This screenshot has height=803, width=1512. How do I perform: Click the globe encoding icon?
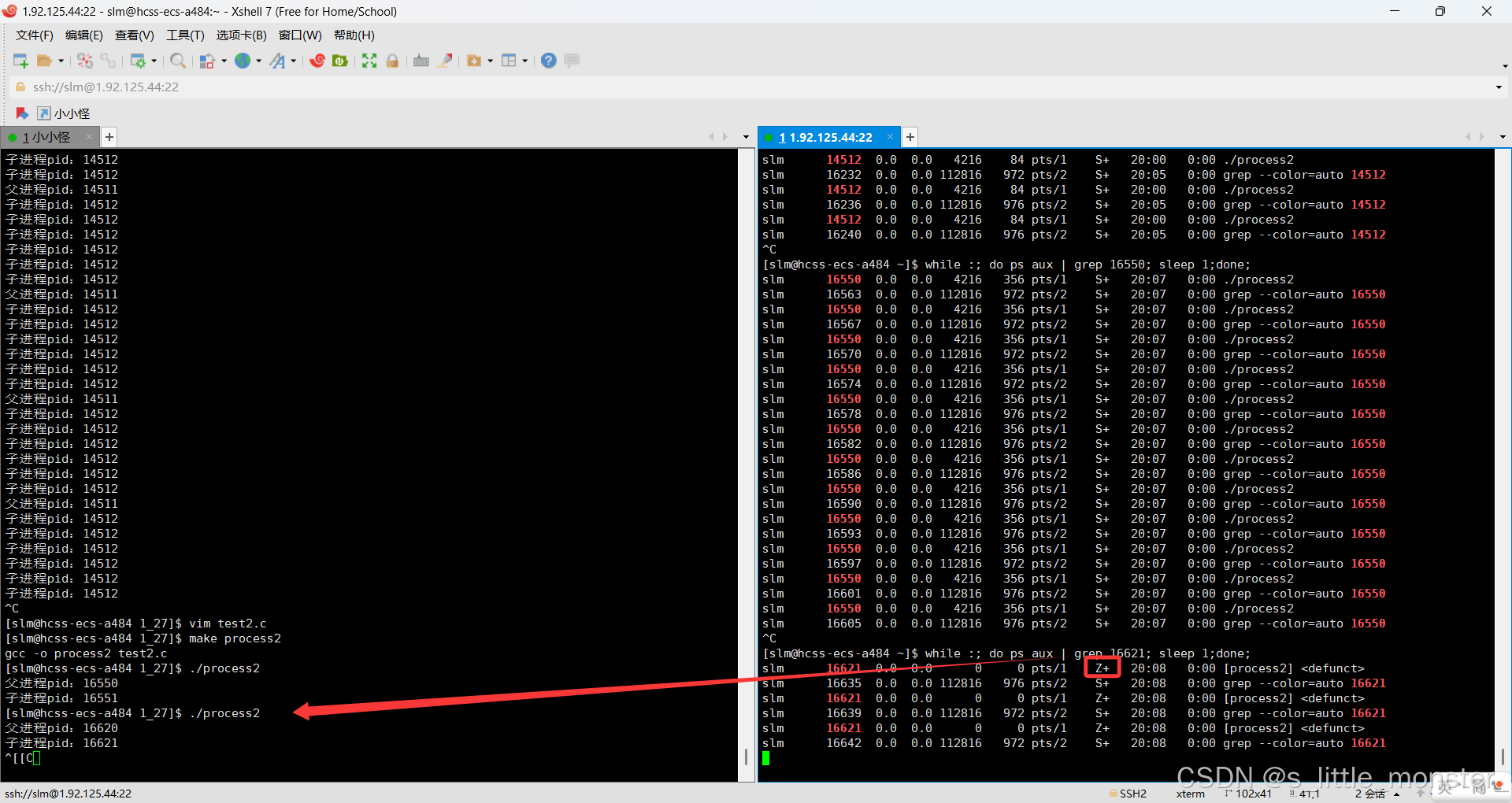tap(243, 61)
